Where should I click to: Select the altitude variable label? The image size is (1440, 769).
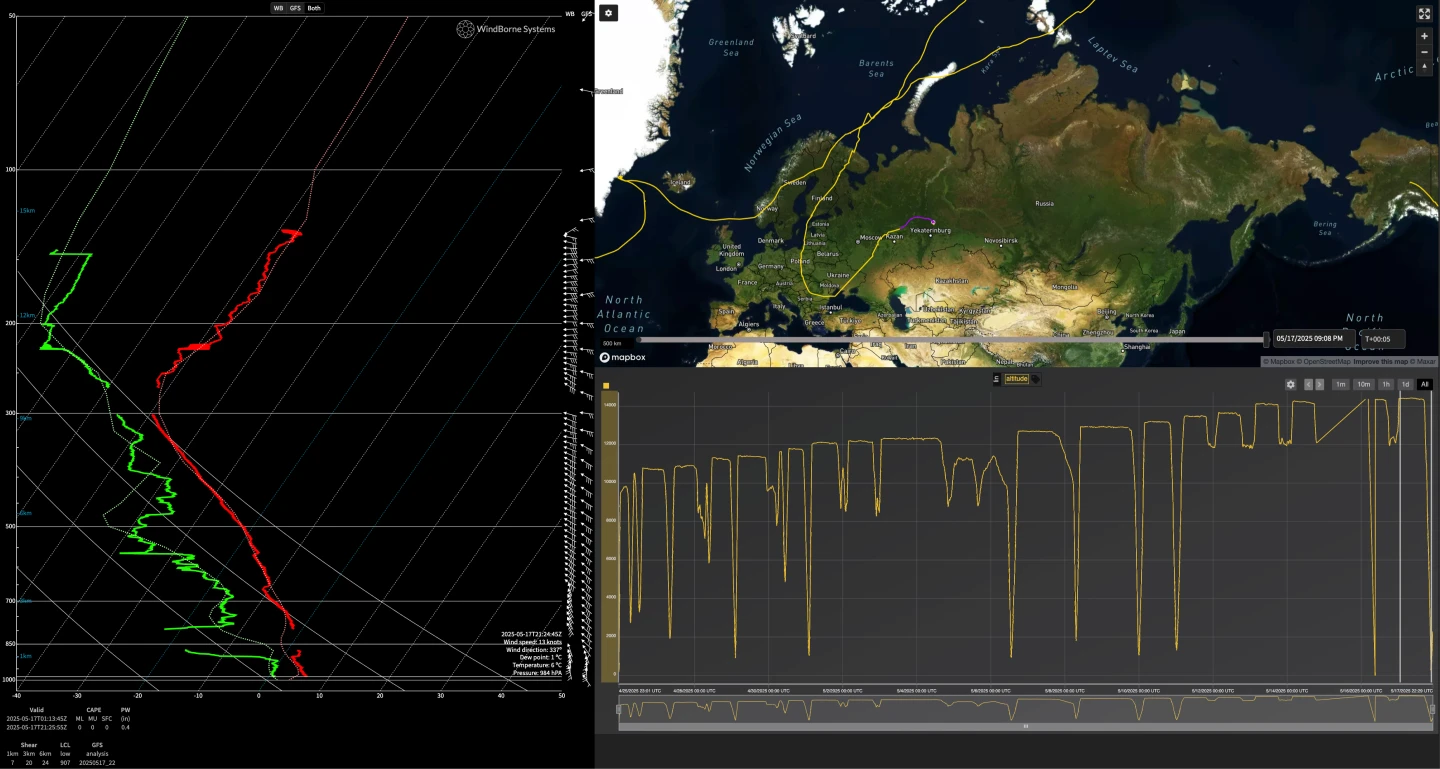click(1016, 379)
